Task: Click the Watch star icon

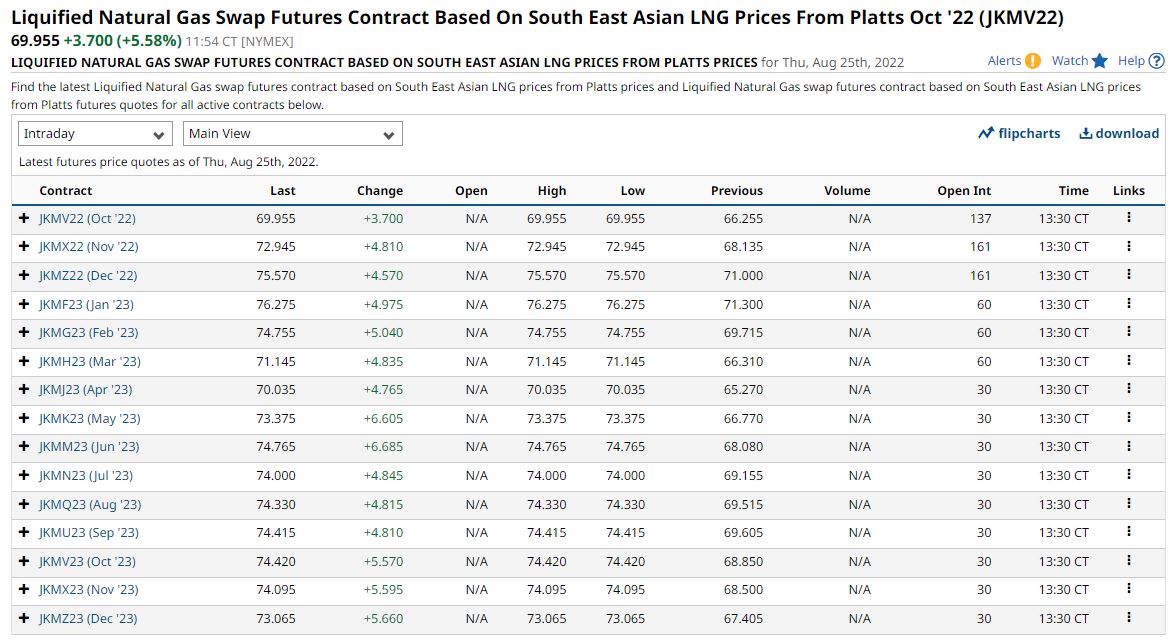Action: click(x=1100, y=61)
